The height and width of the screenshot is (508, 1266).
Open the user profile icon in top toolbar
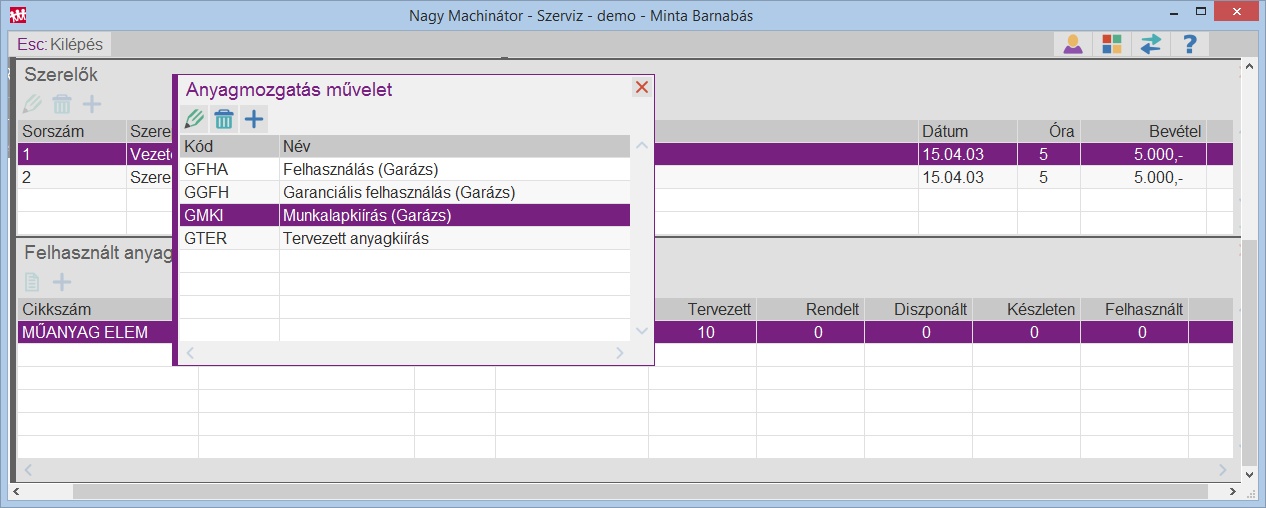point(1073,45)
